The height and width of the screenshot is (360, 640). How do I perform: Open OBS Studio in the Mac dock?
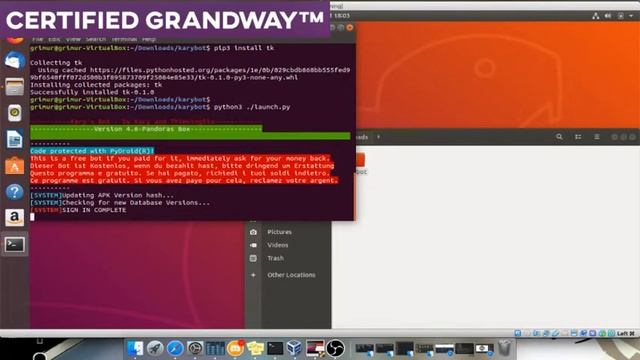(335, 348)
